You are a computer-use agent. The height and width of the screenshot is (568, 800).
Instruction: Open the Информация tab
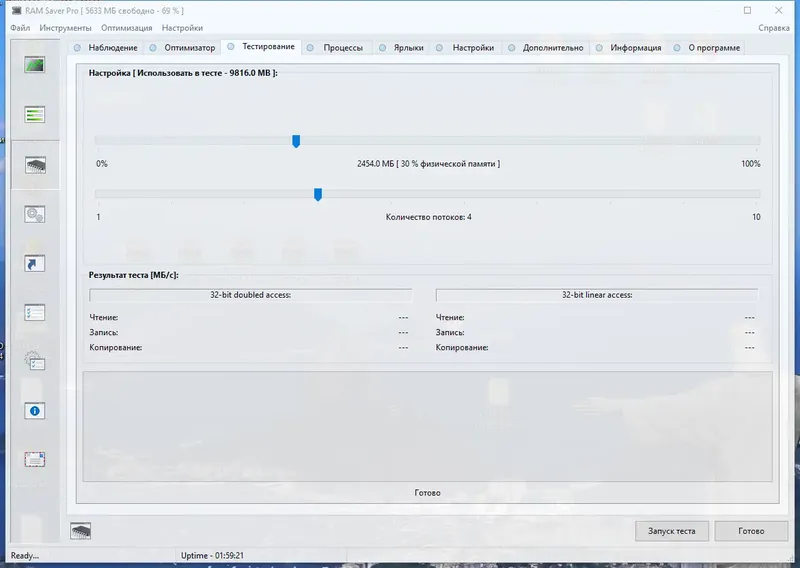point(629,47)
